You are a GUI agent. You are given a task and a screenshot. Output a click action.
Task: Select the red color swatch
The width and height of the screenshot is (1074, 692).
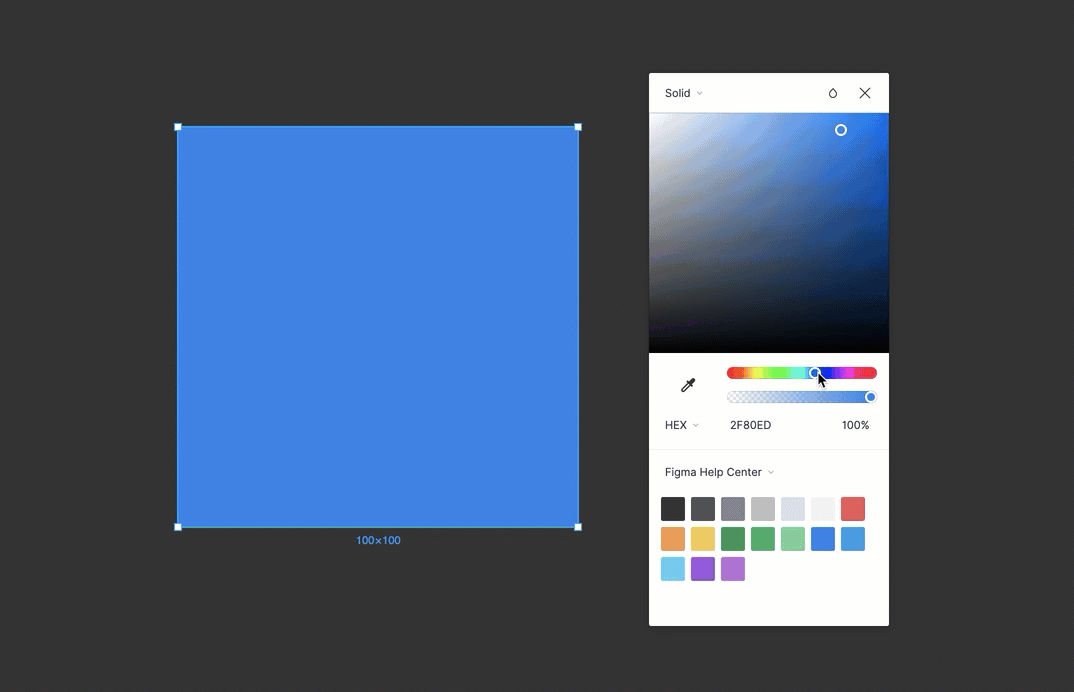[x=853, y=509]
